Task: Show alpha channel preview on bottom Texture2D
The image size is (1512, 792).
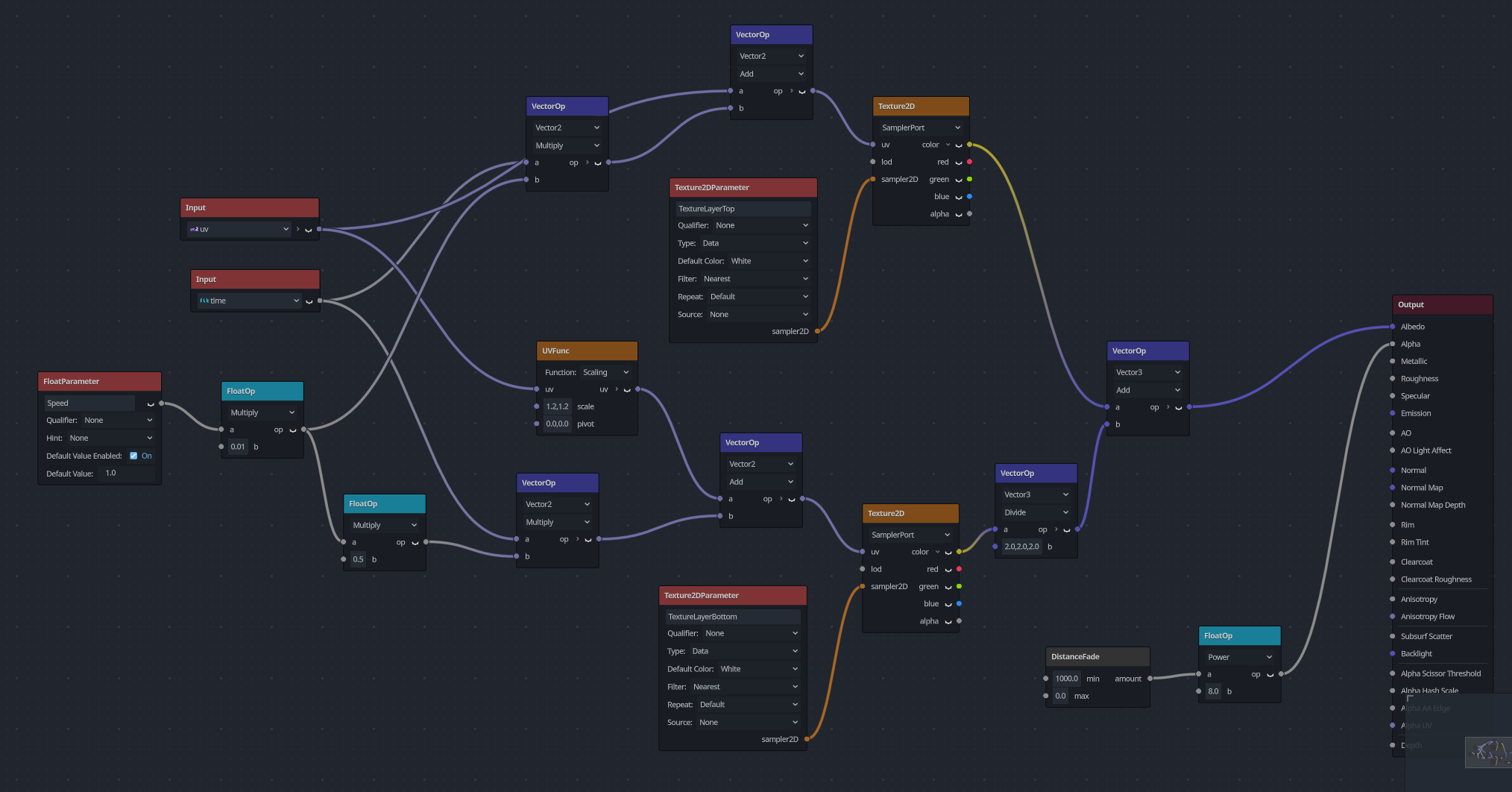Action: pyautogui.click(x=948, y=622)
